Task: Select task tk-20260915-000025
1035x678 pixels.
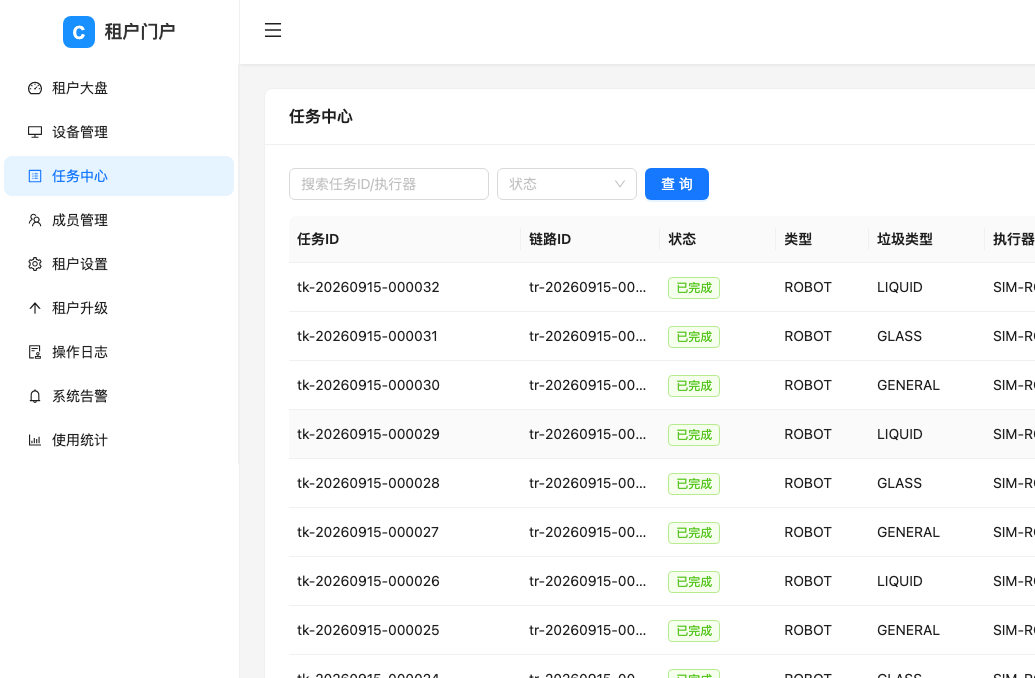Action: point(368,630)
